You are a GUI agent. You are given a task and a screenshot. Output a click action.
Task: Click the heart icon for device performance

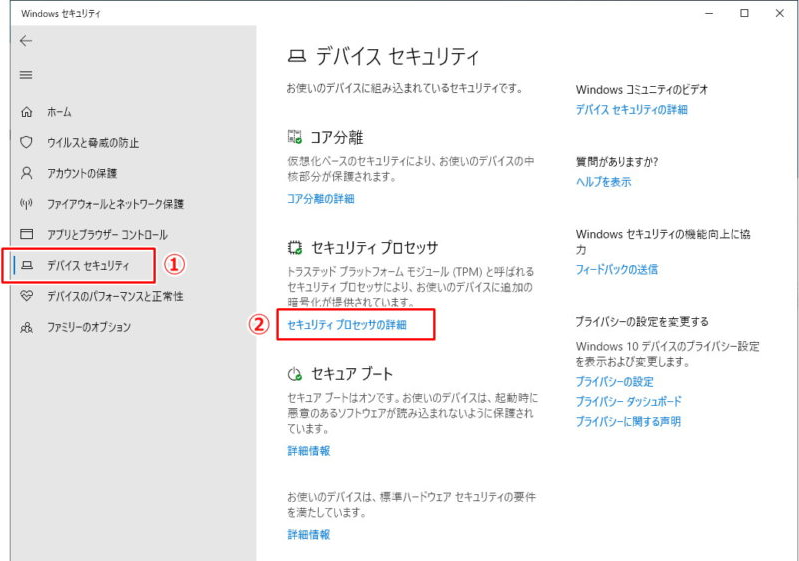click(26, 296)
